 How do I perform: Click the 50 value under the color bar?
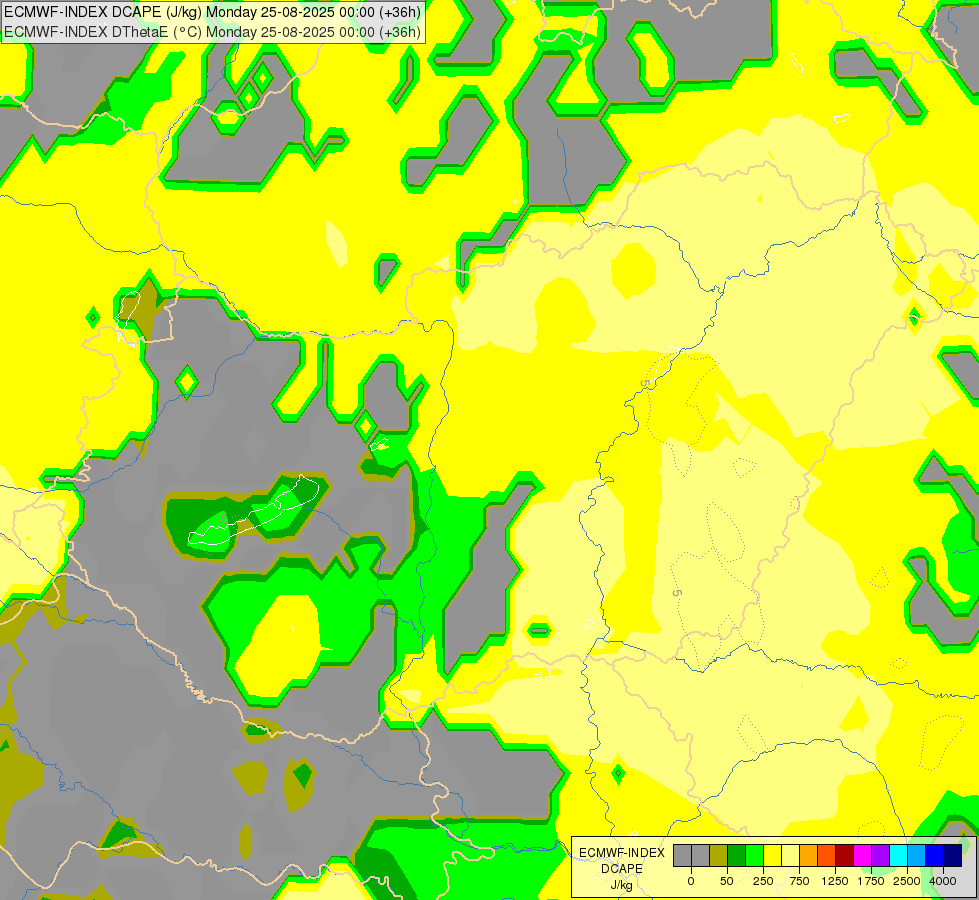tap(727, 881)
